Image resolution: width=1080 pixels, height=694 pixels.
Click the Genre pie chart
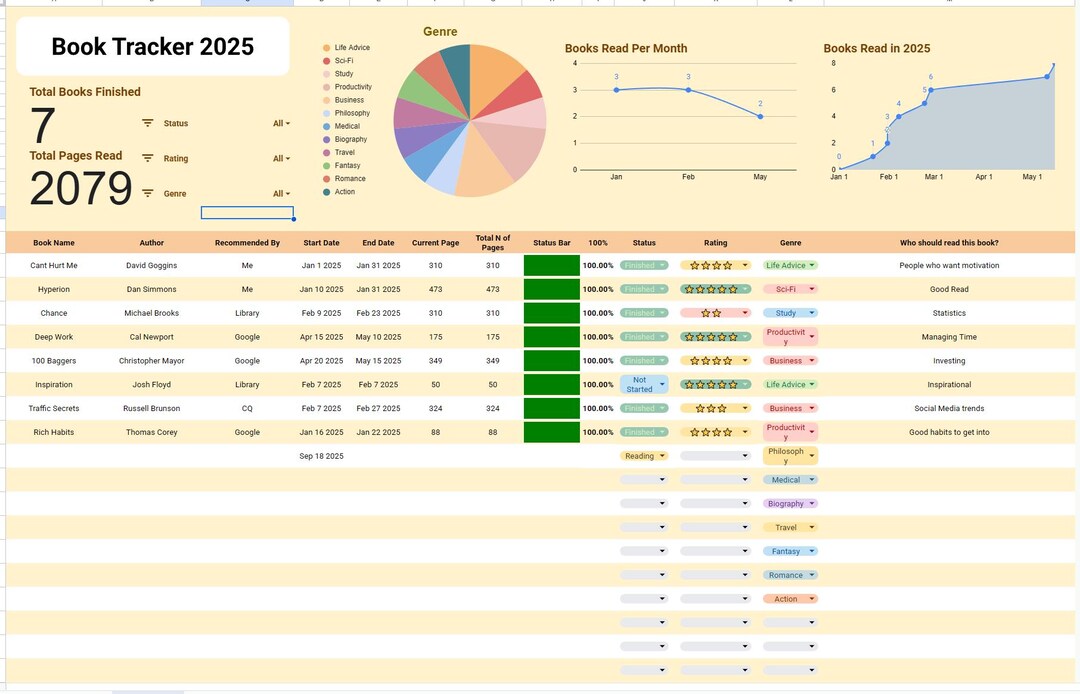pyautogui.click(x=470, y=120)
